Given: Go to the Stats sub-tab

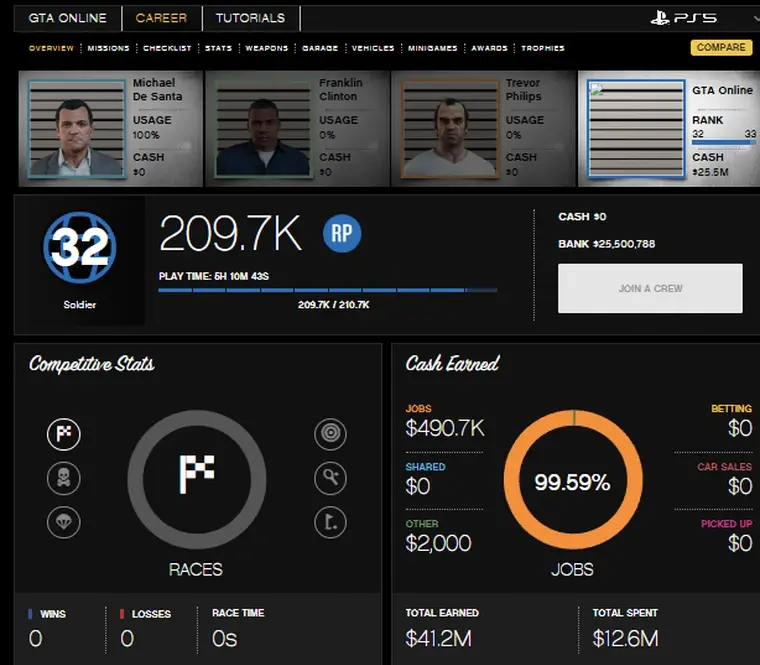Looking at the screenshot, I should 219,48.
